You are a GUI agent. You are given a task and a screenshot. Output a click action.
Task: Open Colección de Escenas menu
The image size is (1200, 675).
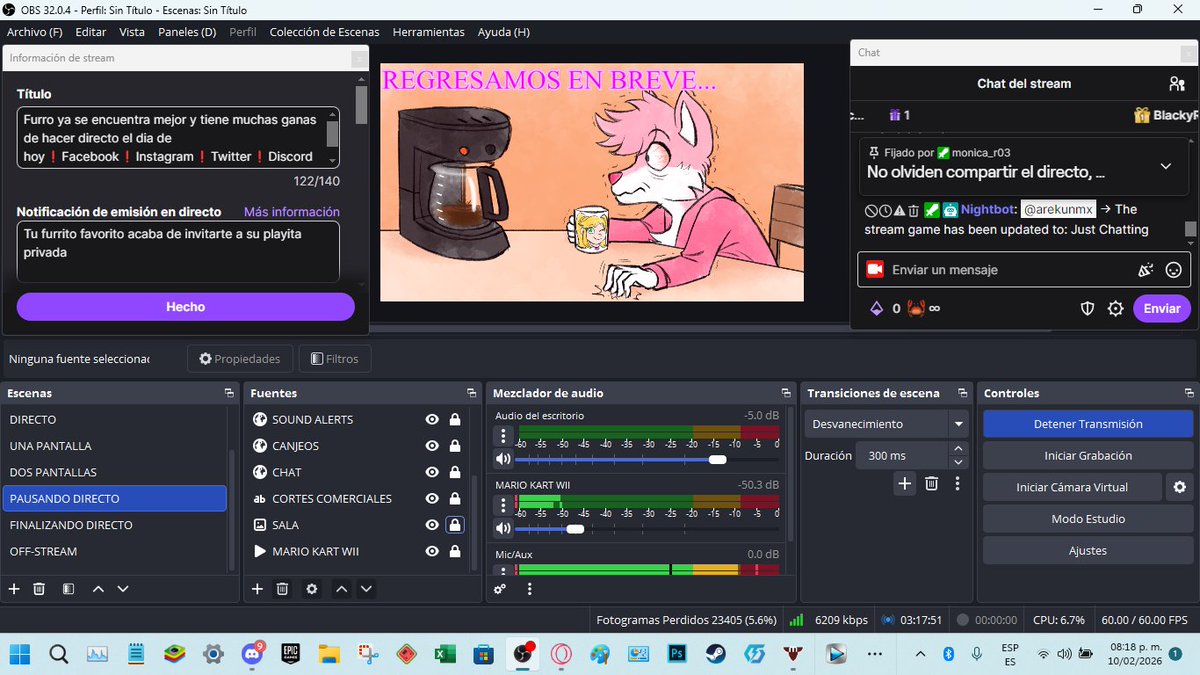pos(326,32)
